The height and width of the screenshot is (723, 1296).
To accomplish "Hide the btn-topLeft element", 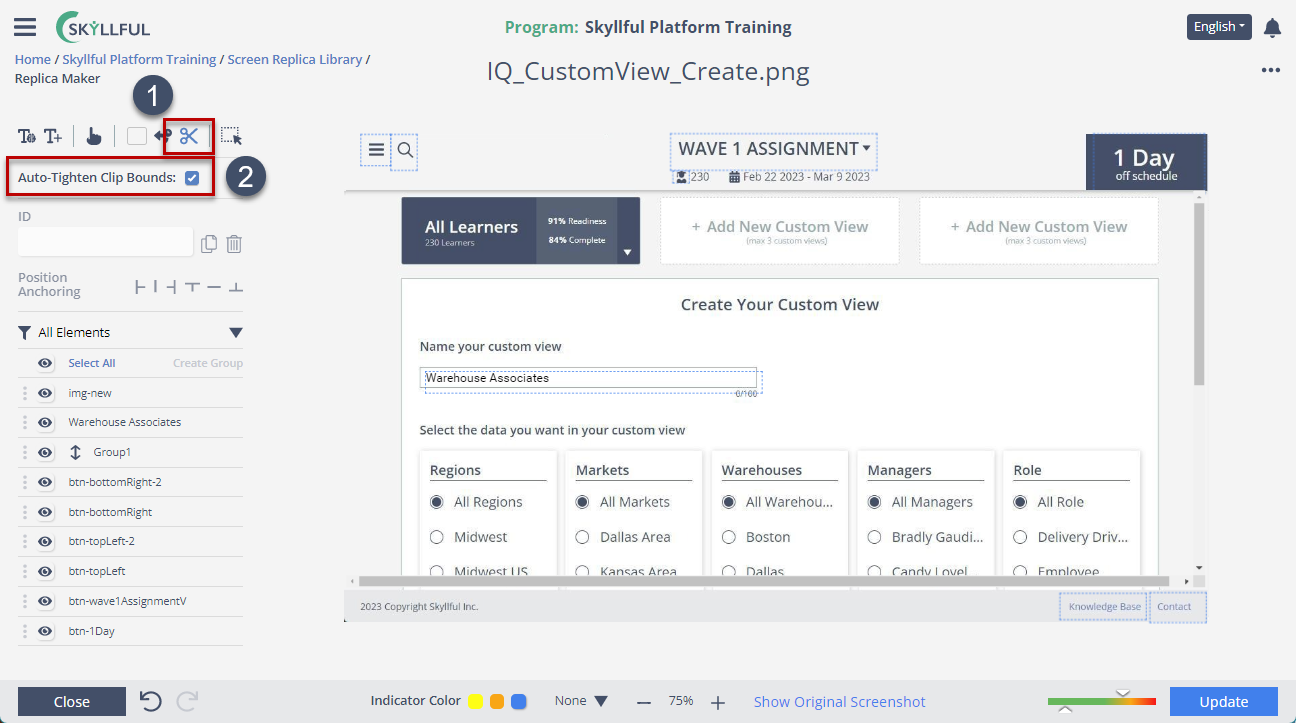I will point(45,572).
